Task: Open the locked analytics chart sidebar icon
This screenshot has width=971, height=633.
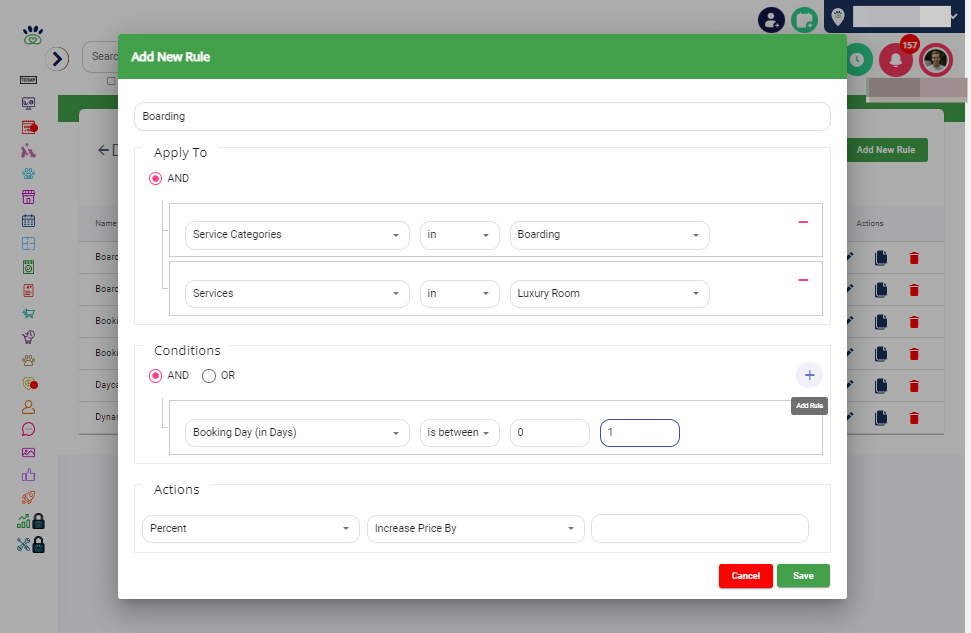Action: click(31, 521)
